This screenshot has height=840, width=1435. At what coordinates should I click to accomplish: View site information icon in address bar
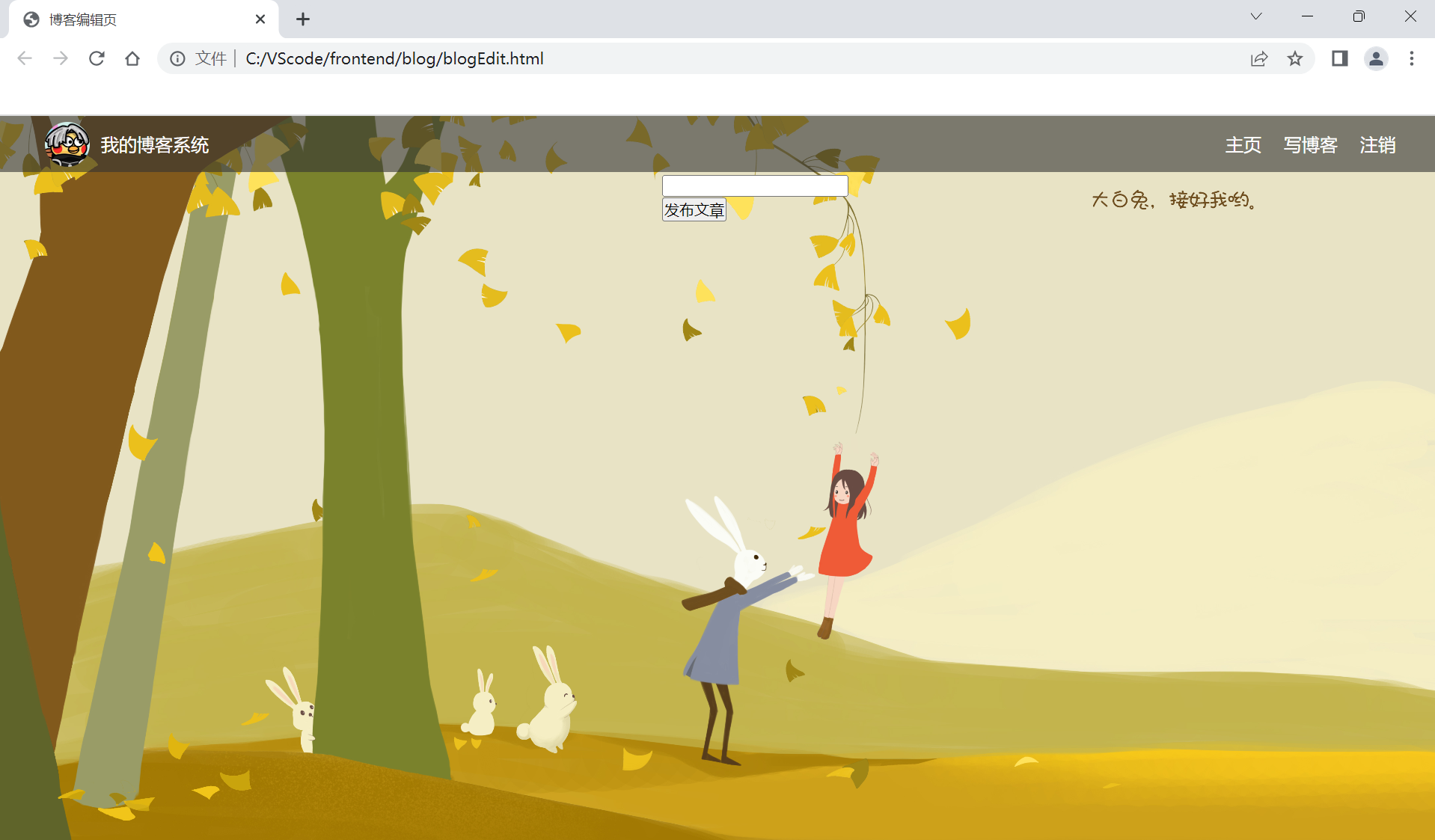[x=177, y=58]
